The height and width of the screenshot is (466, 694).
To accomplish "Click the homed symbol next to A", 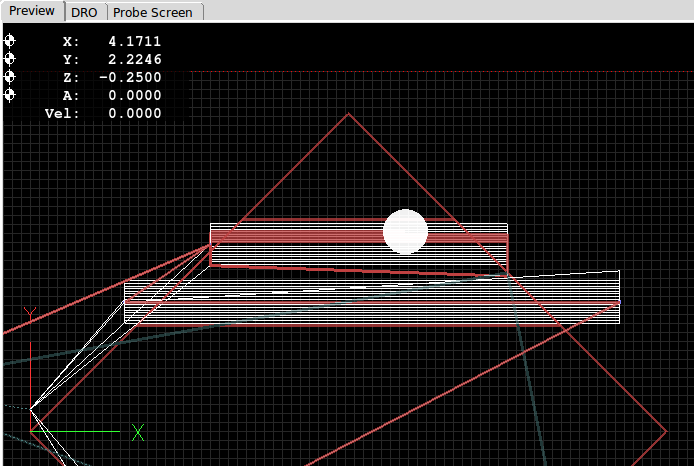I will pyautogui.click(x=10, y=95).
